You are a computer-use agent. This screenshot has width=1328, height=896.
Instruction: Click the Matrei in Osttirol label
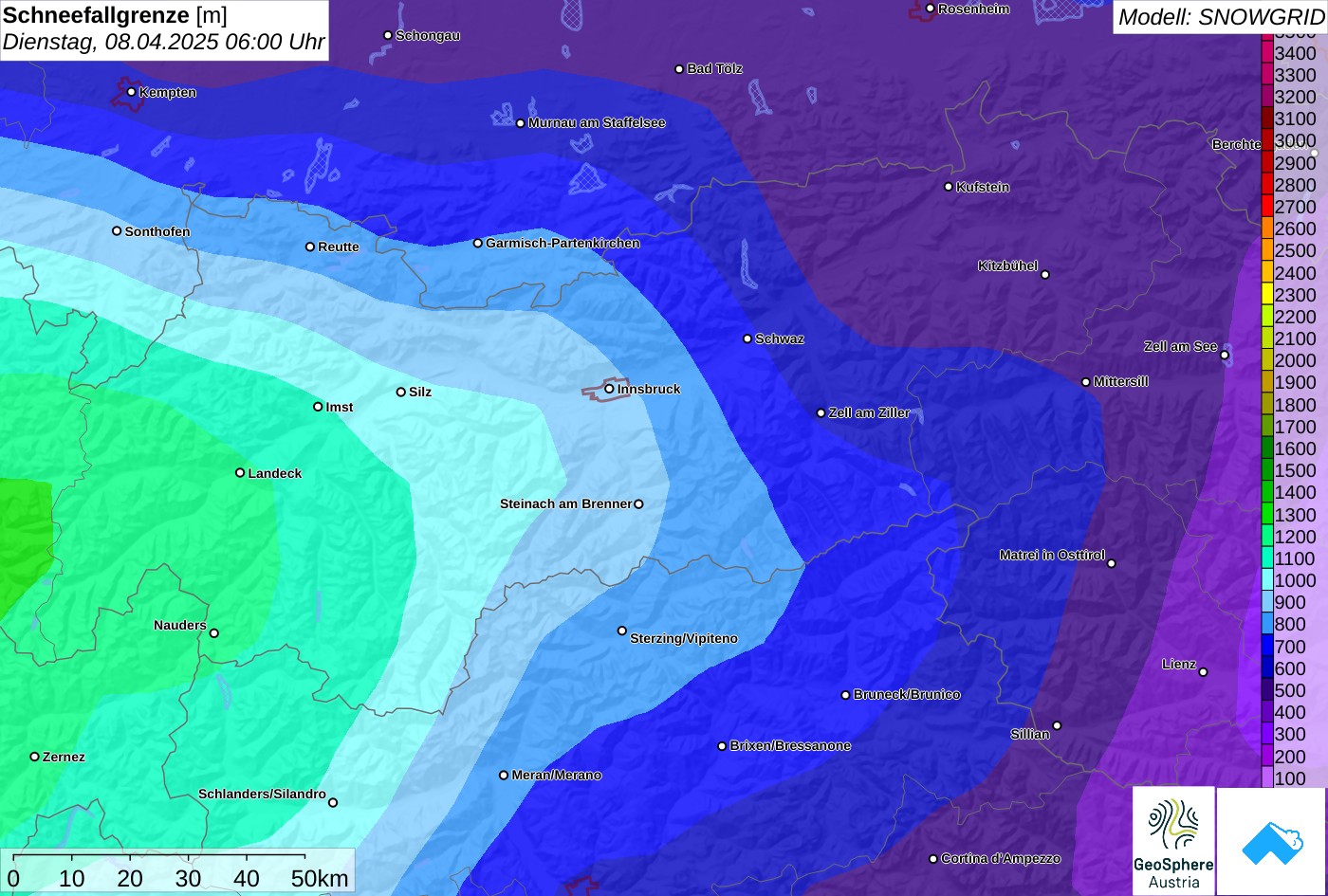[x=1052, y=556]
